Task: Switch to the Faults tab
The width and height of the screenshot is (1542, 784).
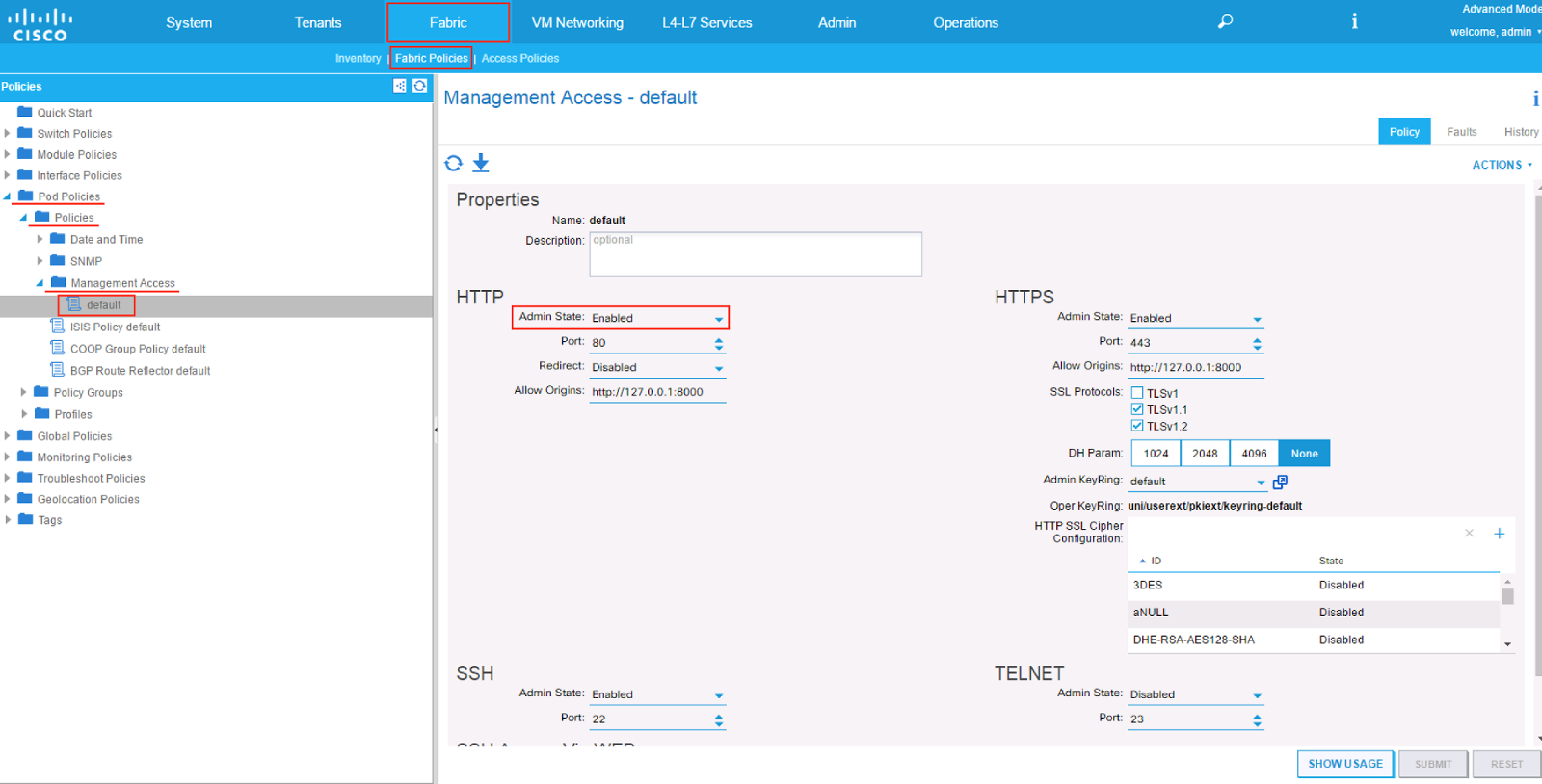Action: pos(1461,132)
